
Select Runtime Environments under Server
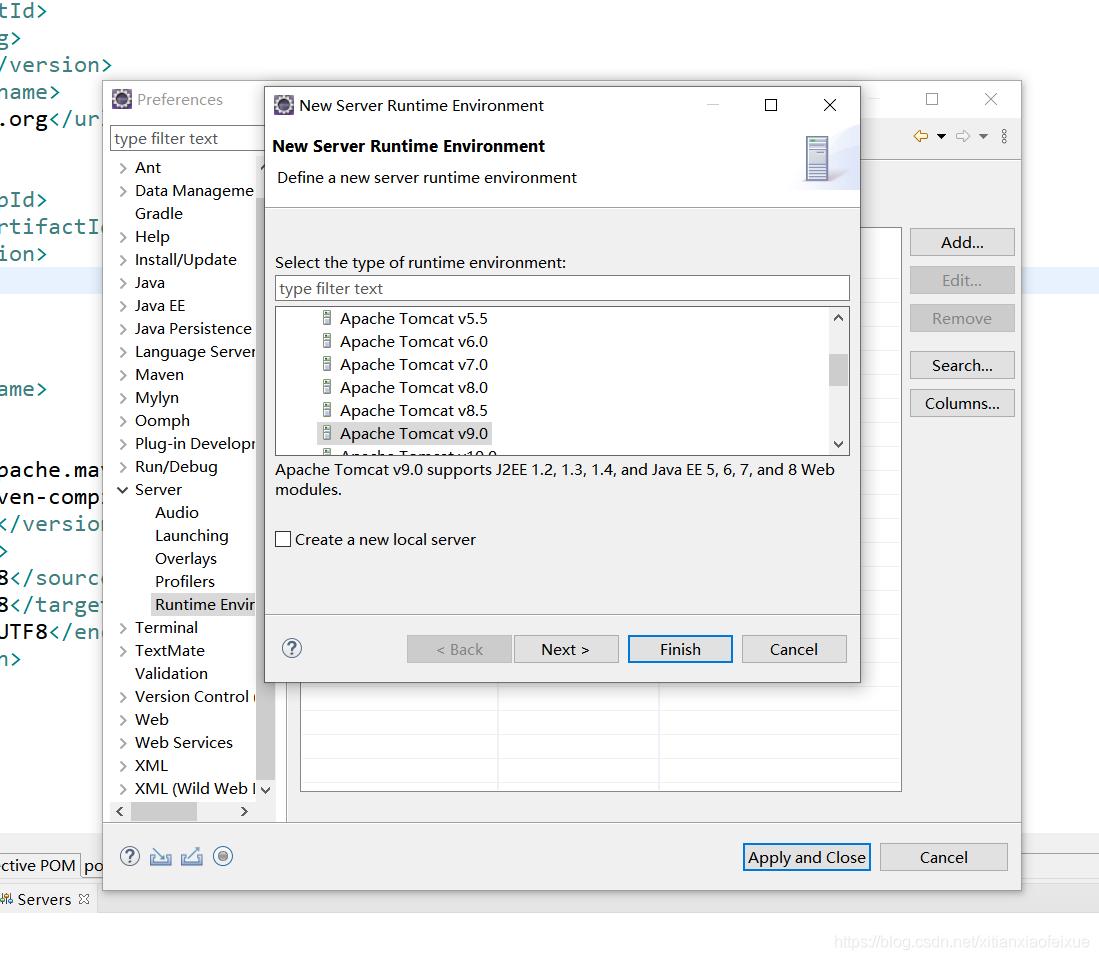coord(204,604)
